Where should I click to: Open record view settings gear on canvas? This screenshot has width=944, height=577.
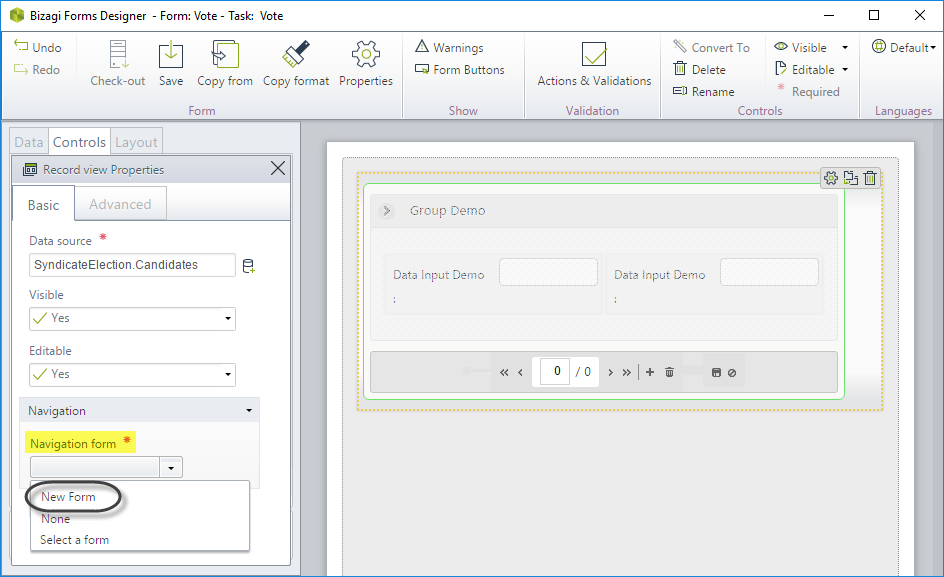point(831,178)
